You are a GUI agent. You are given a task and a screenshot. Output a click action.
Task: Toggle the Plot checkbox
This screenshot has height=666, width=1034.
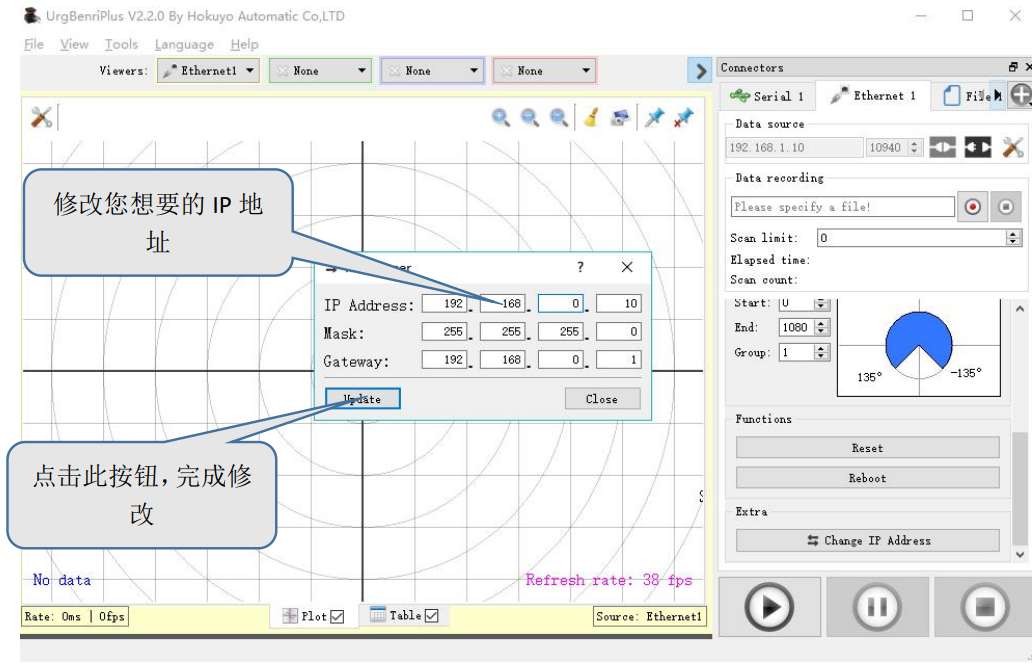pyautogui.click(x=337, y=617)
